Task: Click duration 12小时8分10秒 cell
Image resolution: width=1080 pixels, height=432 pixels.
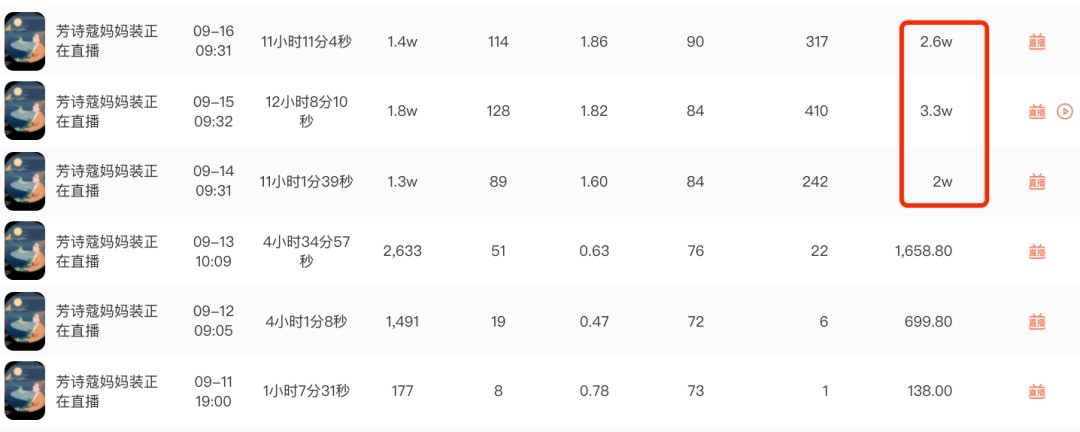Action: [307, 112]
